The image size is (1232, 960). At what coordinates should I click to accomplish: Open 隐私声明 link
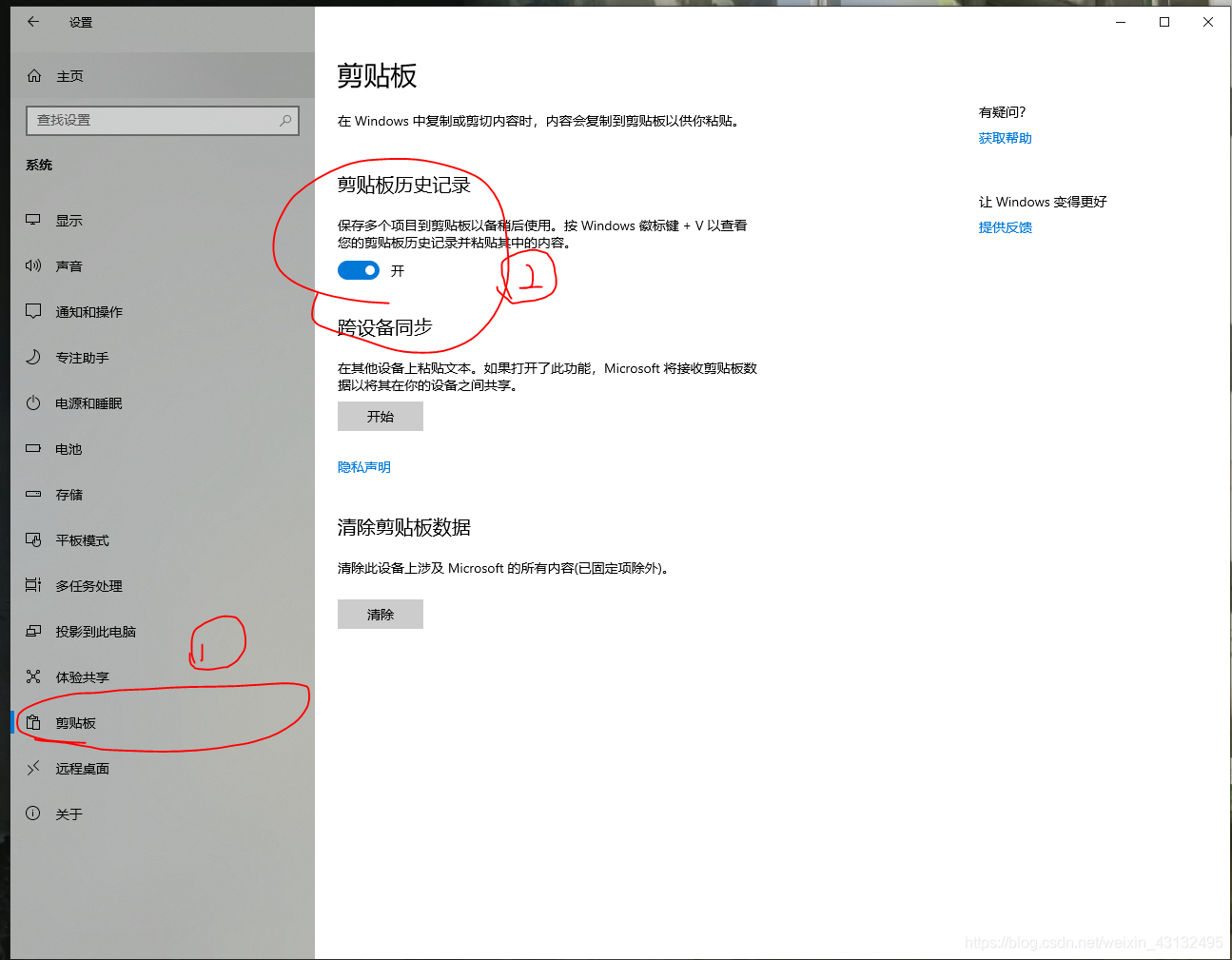(364, 467)
